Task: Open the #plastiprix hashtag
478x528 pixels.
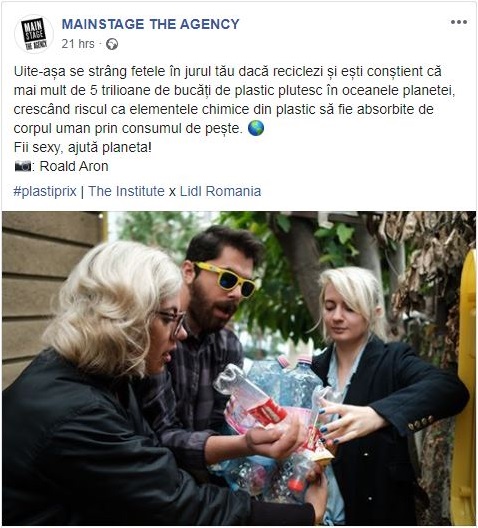Action: click(x=45, y=191)
